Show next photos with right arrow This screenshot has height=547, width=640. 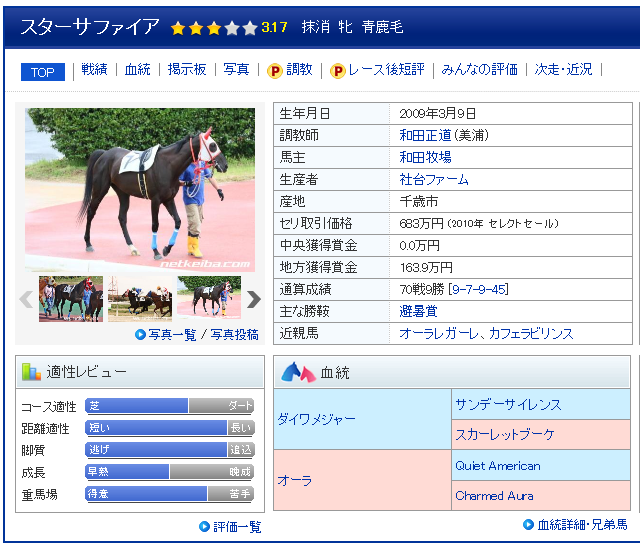pos(253,299)
